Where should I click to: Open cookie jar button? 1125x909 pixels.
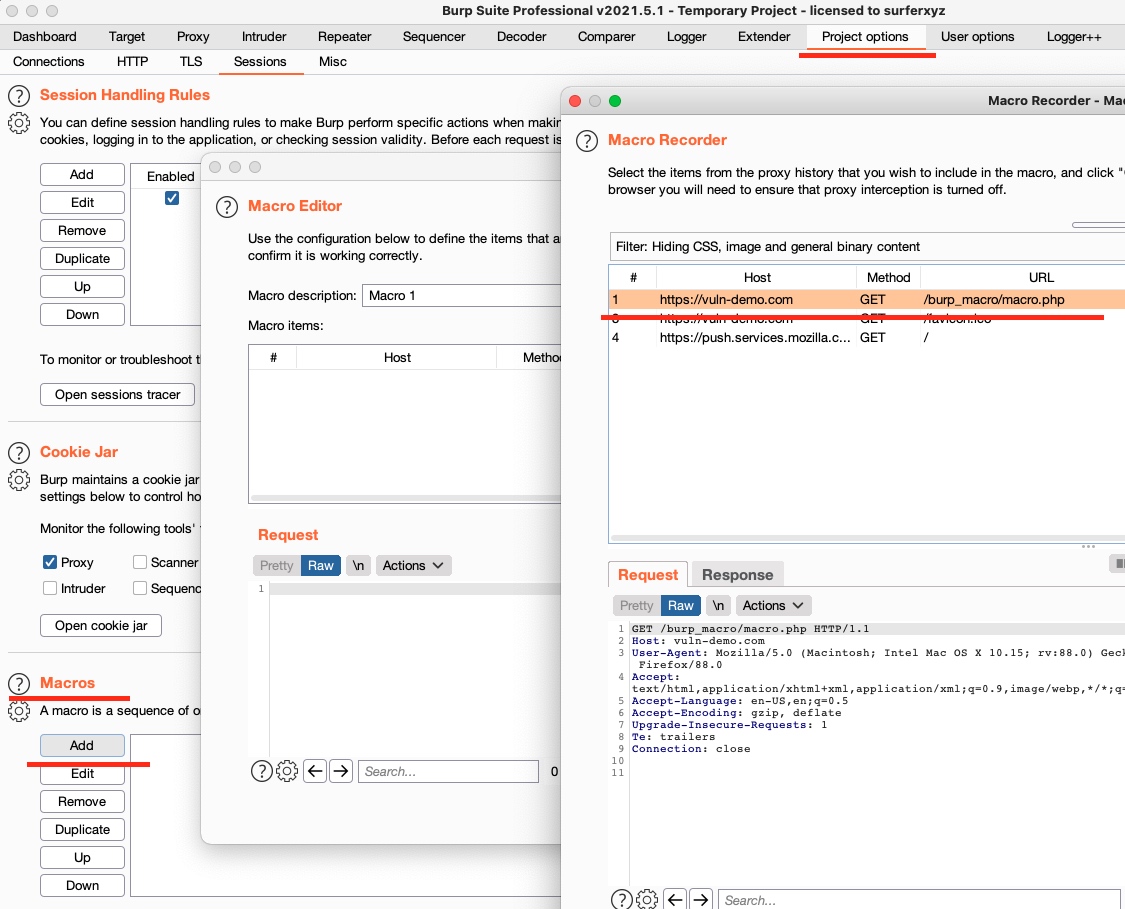(101, 626)
